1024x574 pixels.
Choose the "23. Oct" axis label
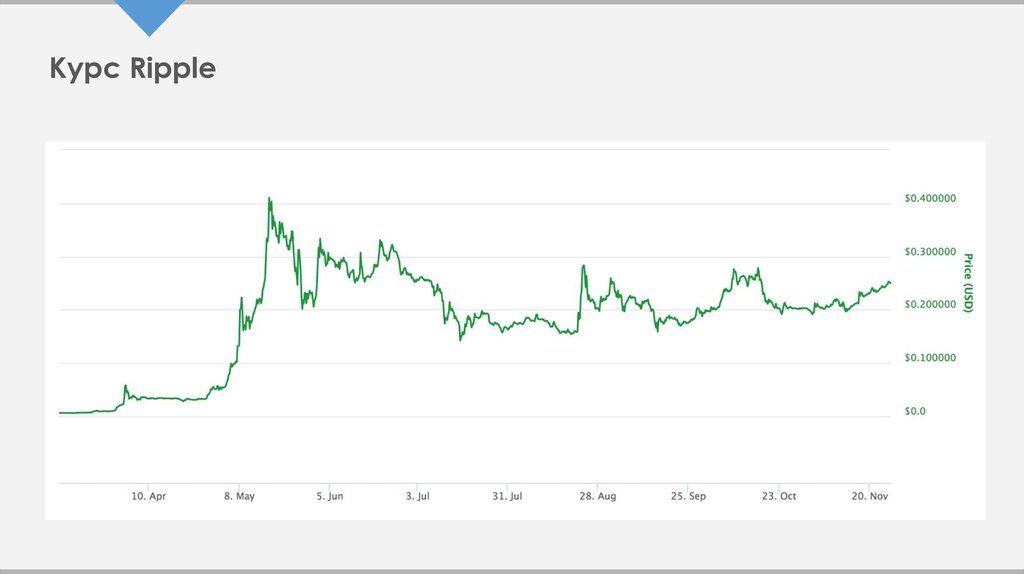(778, 495)
